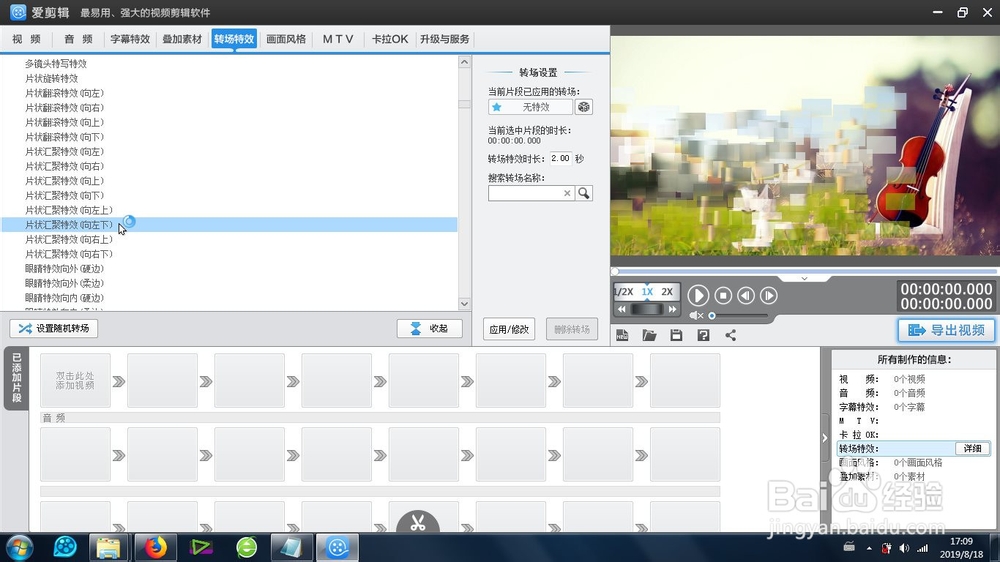Select 片状翻滚特效 (向下)
1000x562 pixels.
tap(64, 137)
